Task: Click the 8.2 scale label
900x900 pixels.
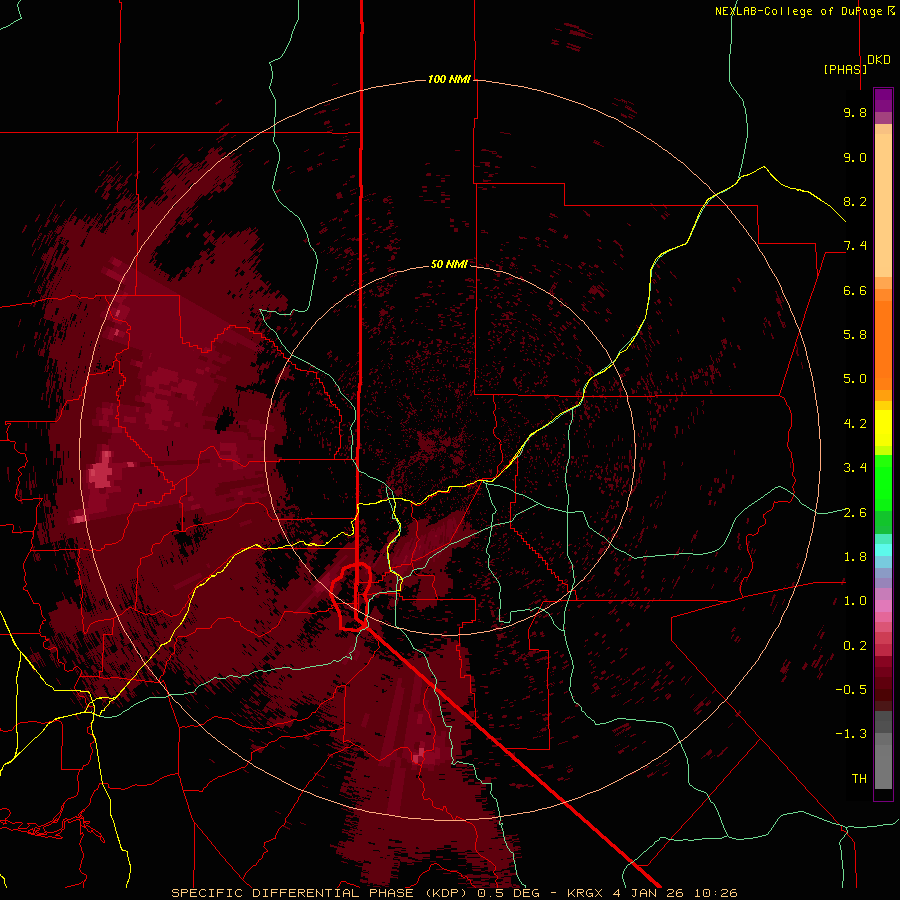Action: [855, 201]
